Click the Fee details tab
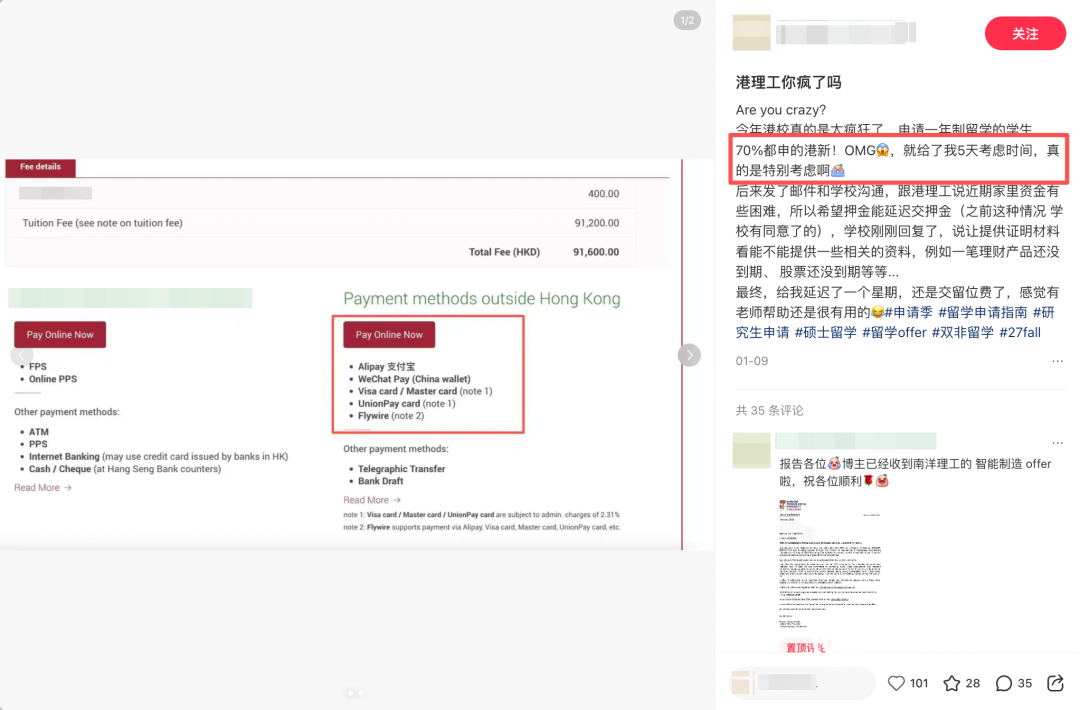 click(40, 167)
